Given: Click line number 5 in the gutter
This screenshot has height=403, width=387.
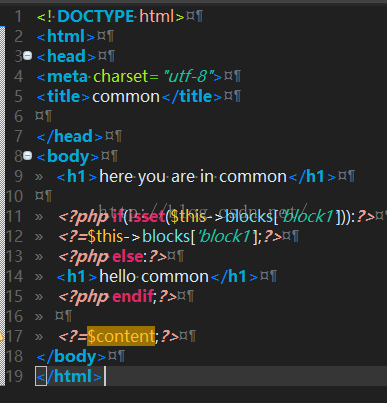Looking at the screenshot, I should pos(18,96).
